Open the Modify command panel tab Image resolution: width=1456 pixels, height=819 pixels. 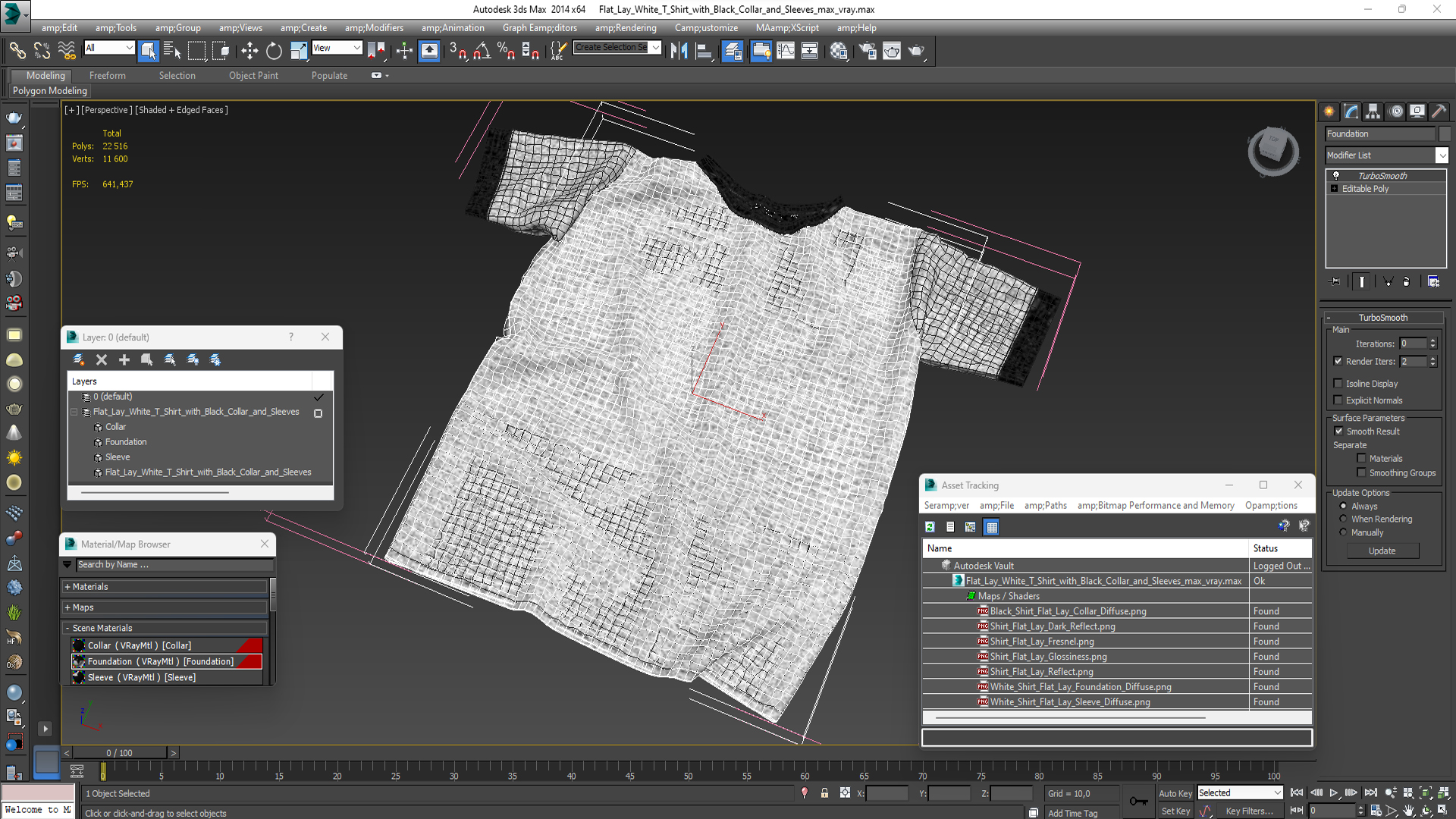1351,111
